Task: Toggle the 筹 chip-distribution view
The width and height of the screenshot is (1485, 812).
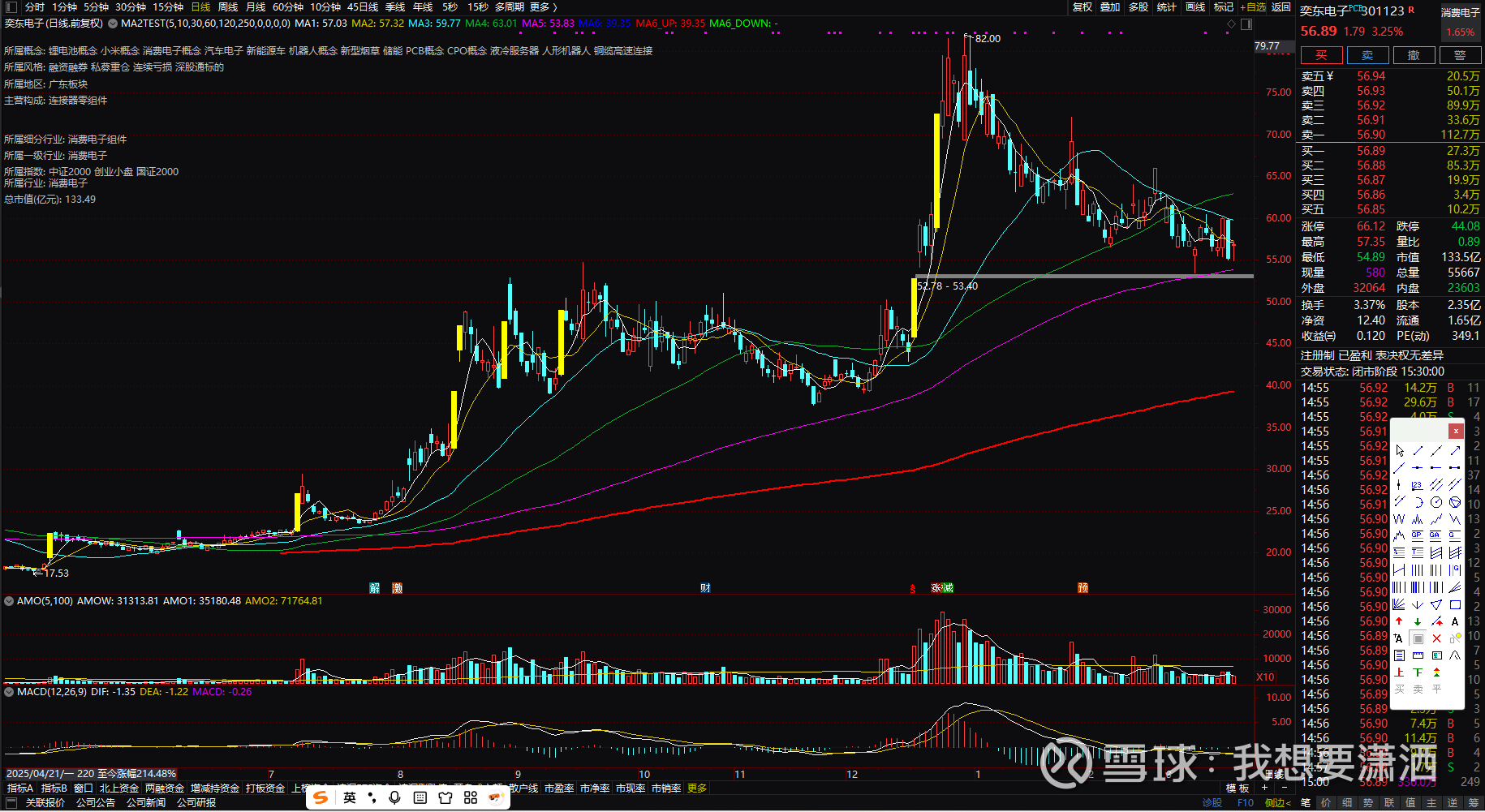Action: 1474,803
